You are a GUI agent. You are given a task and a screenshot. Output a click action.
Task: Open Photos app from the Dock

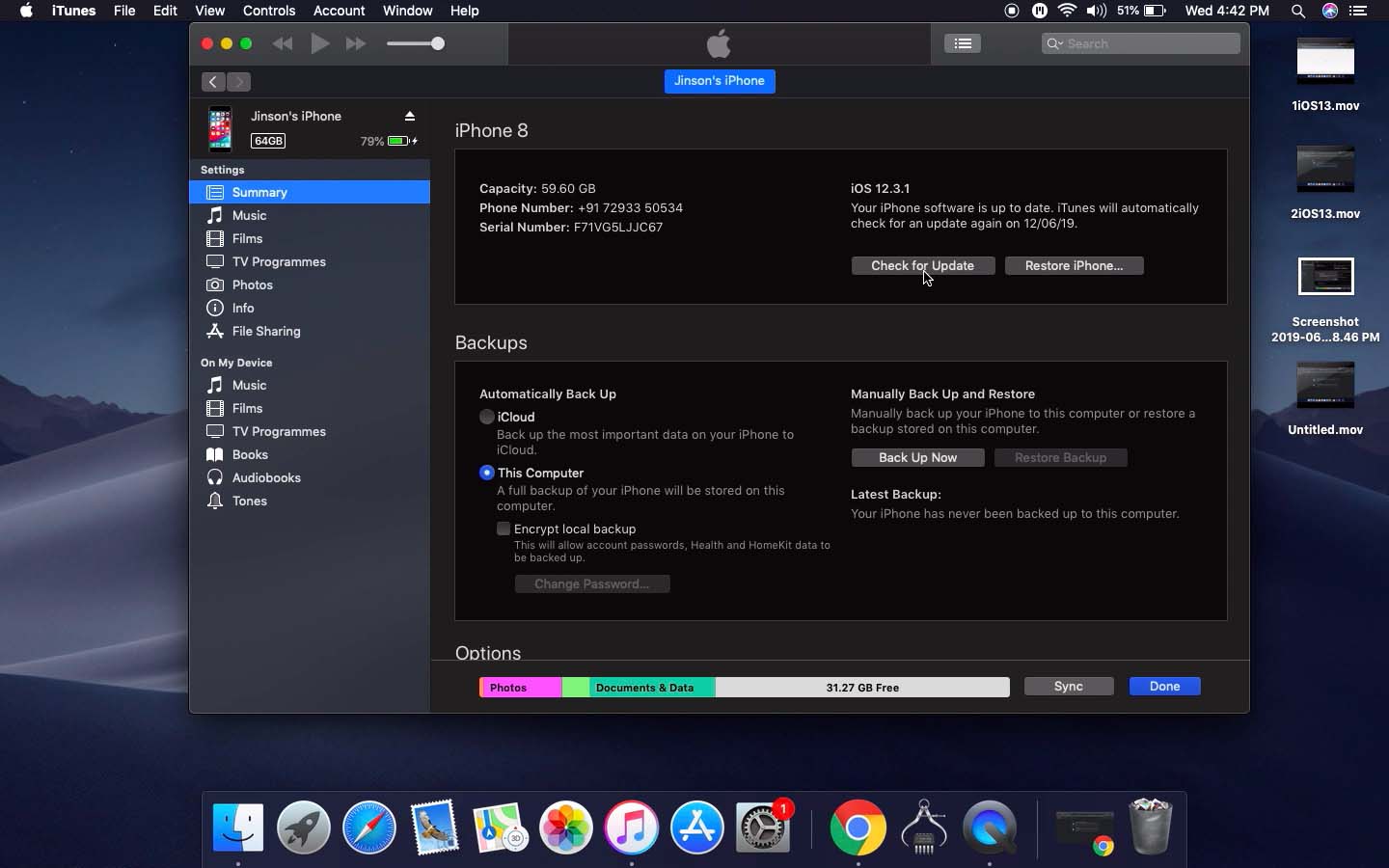pos(565,827)
